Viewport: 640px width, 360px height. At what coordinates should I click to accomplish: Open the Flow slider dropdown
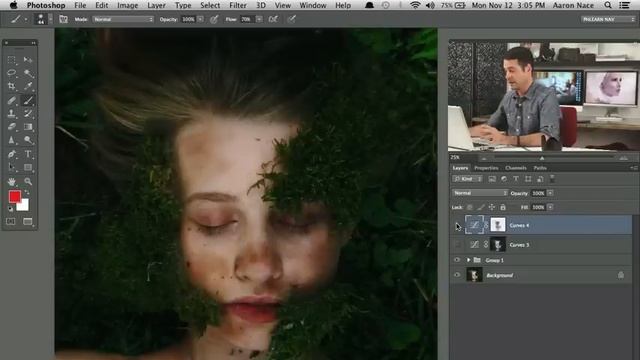(x=259, y=19)
